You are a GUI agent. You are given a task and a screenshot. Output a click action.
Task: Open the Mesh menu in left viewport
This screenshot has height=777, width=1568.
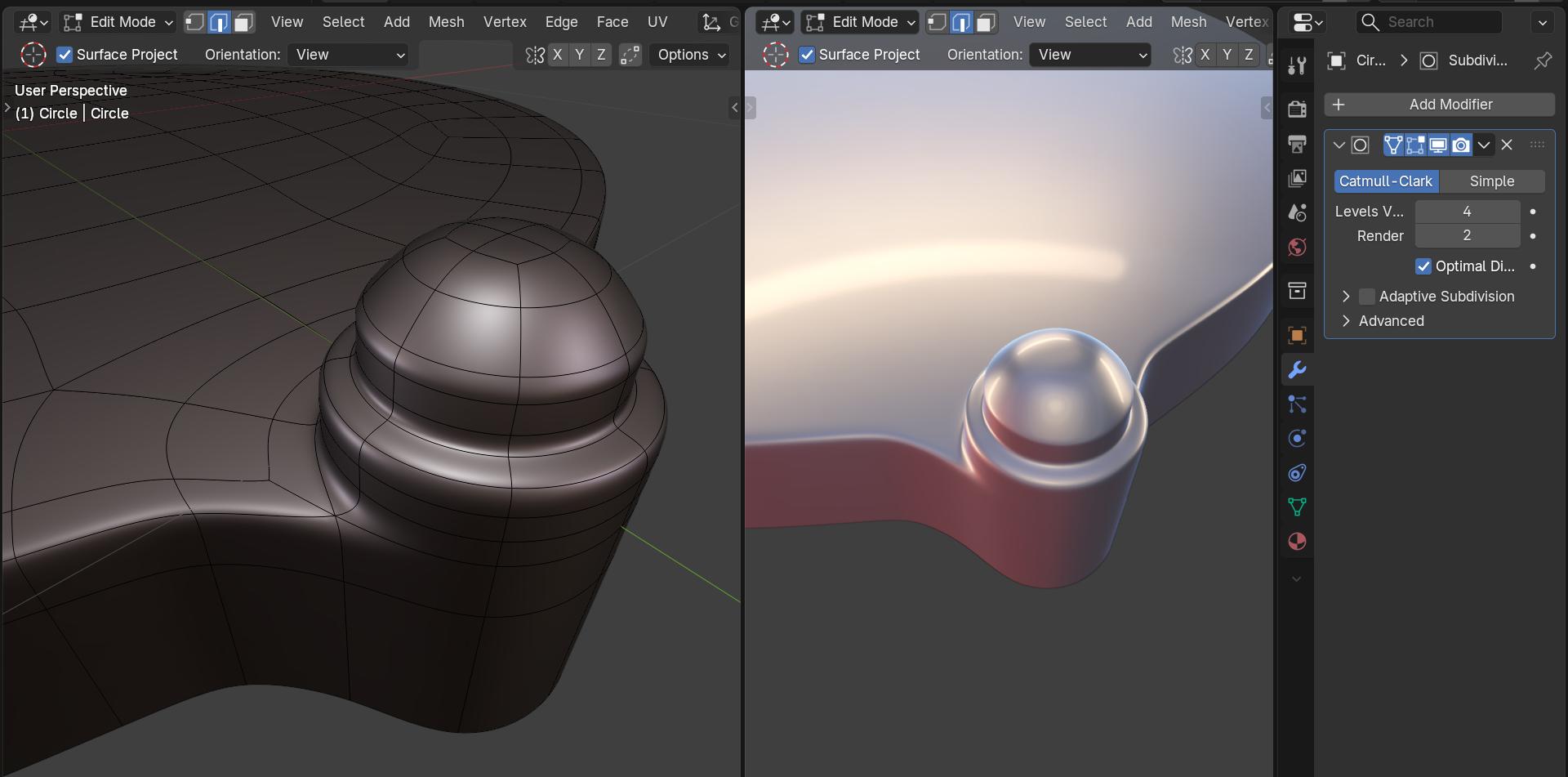point(446,22)
